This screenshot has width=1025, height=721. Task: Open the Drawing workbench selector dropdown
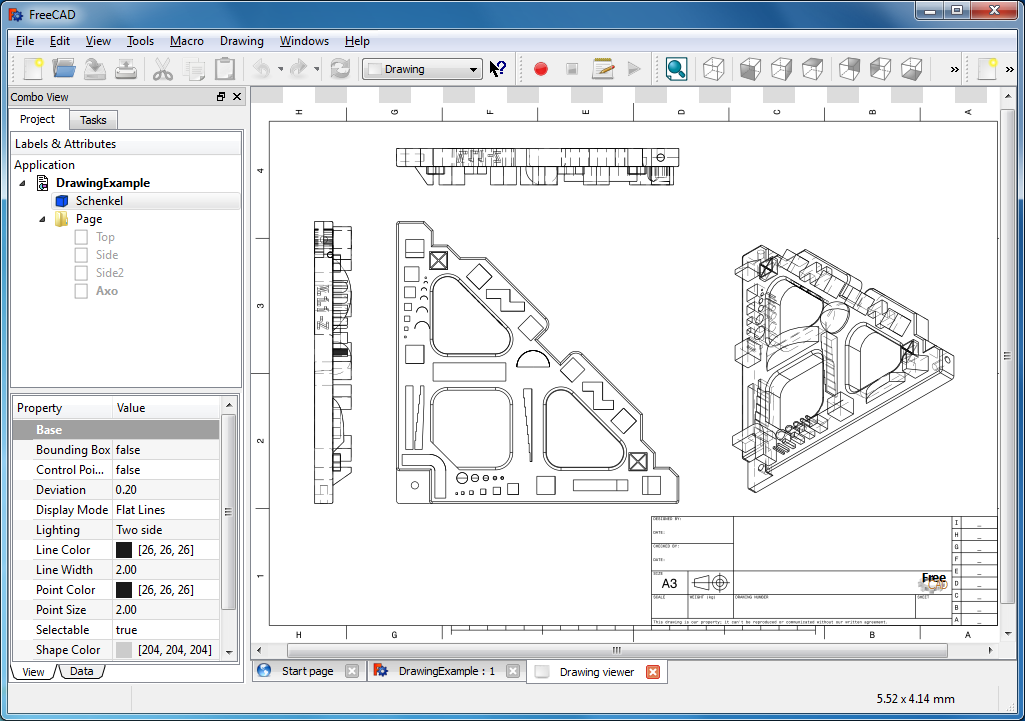click(x=421, y=69)
